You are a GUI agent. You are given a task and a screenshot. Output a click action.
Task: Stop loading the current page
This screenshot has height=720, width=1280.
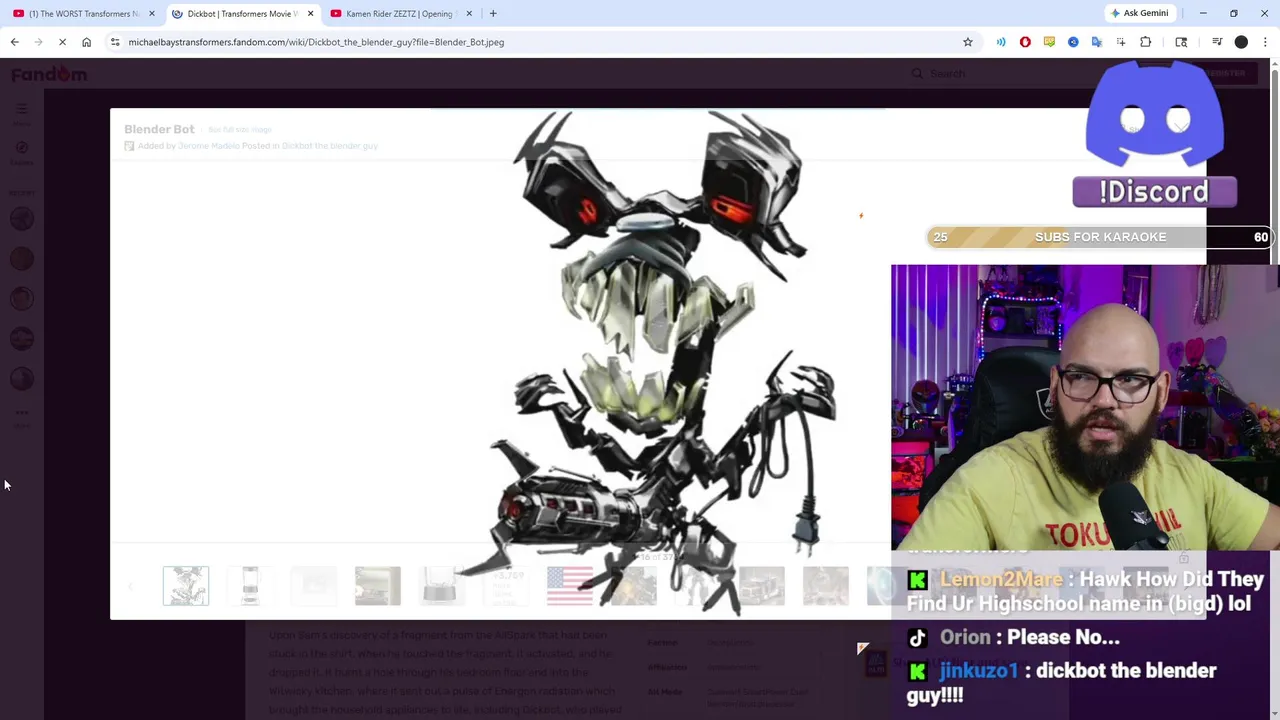point(62,42)
